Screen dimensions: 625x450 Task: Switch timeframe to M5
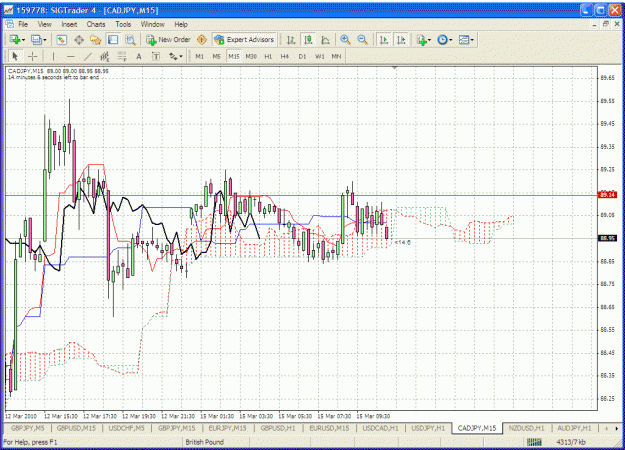click(216, 57)
